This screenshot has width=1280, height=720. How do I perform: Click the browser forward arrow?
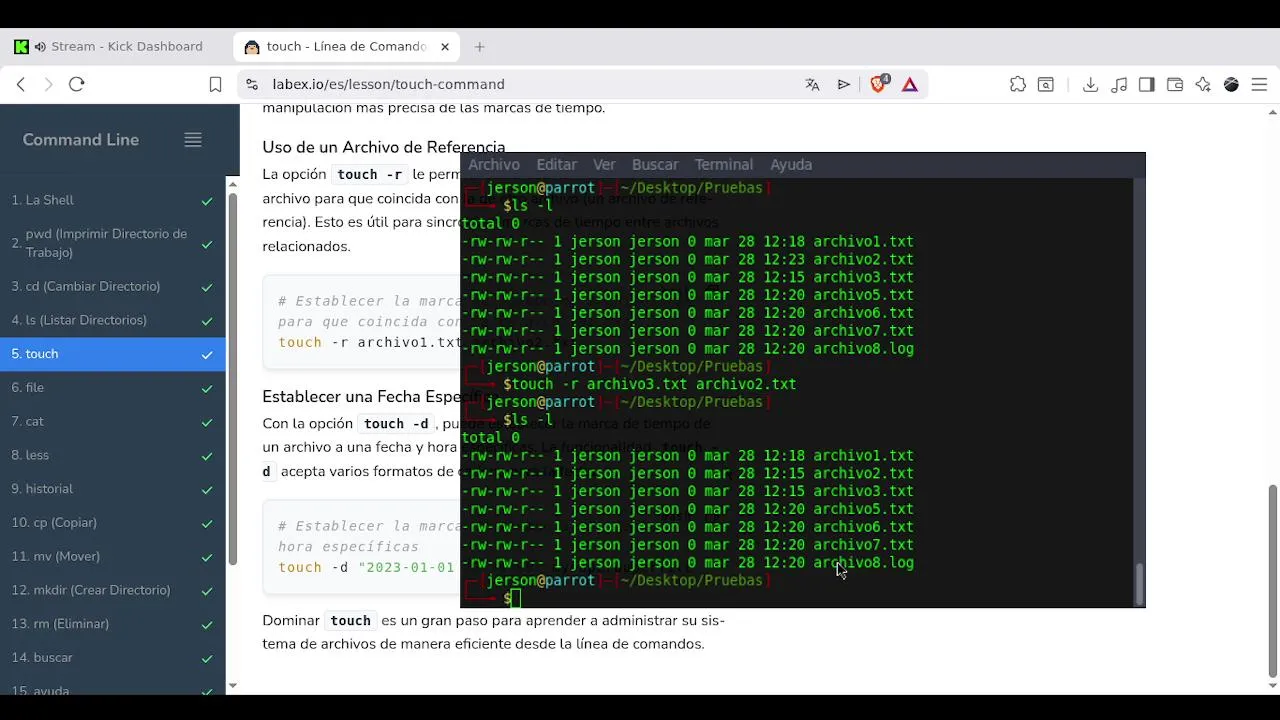point(48,85)
